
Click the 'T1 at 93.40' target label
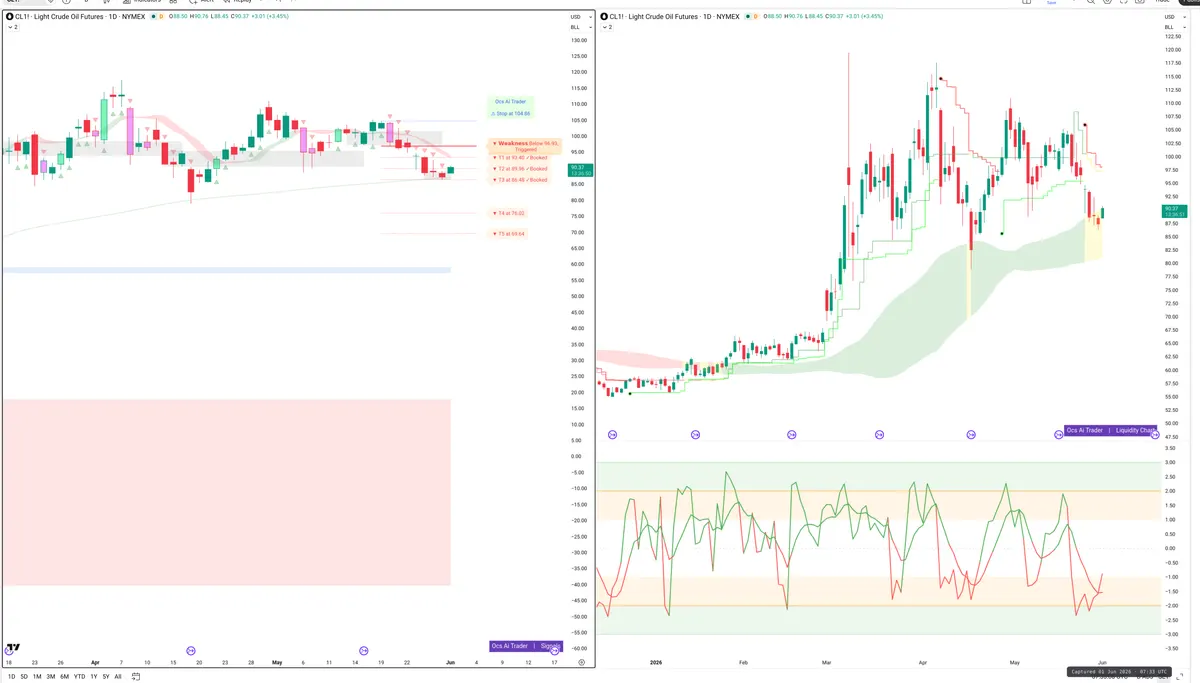click(x=519, y=158)
